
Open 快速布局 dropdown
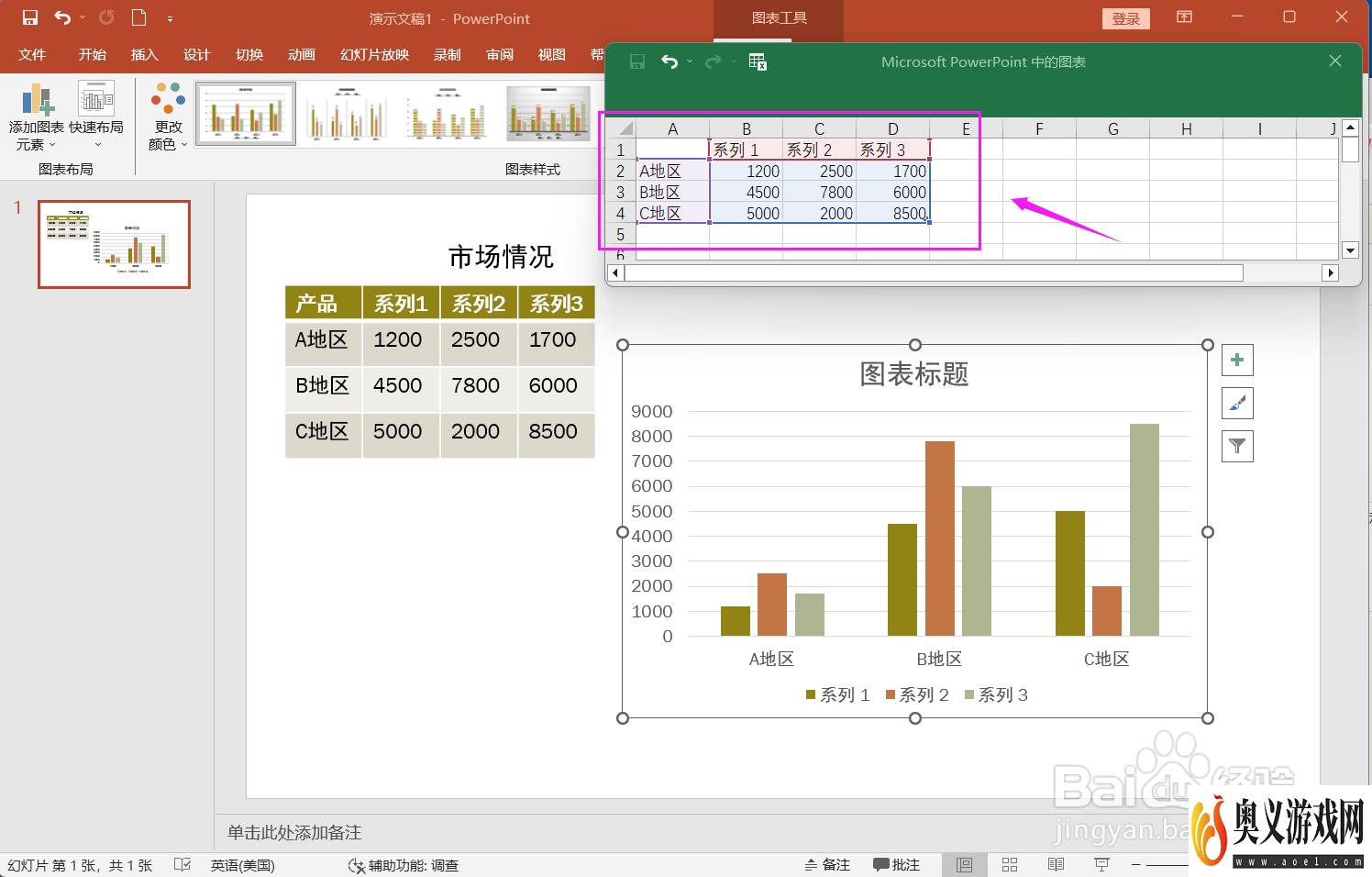point(96,117)
